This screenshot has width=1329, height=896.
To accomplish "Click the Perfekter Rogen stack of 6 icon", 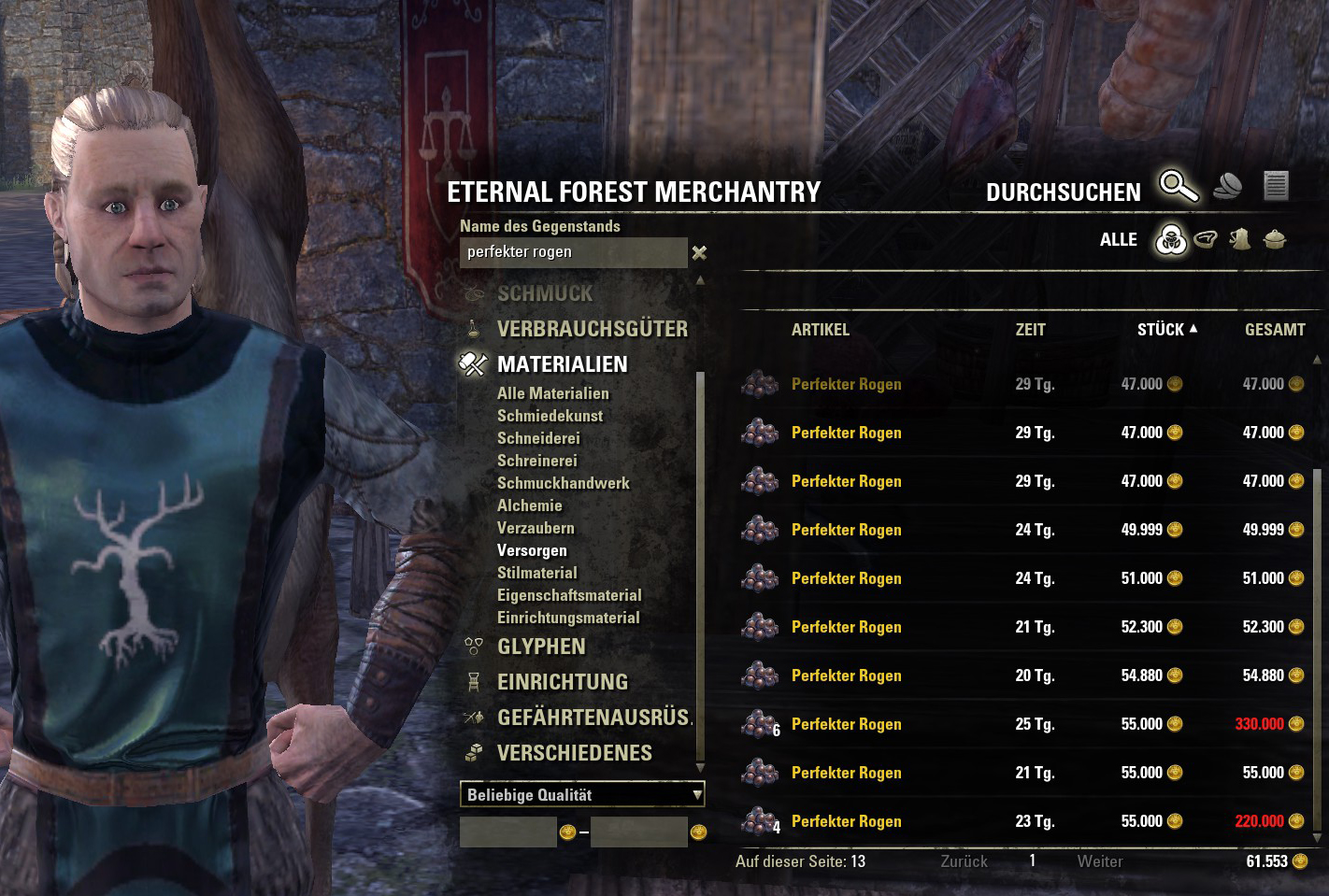I will coord(760,723).
